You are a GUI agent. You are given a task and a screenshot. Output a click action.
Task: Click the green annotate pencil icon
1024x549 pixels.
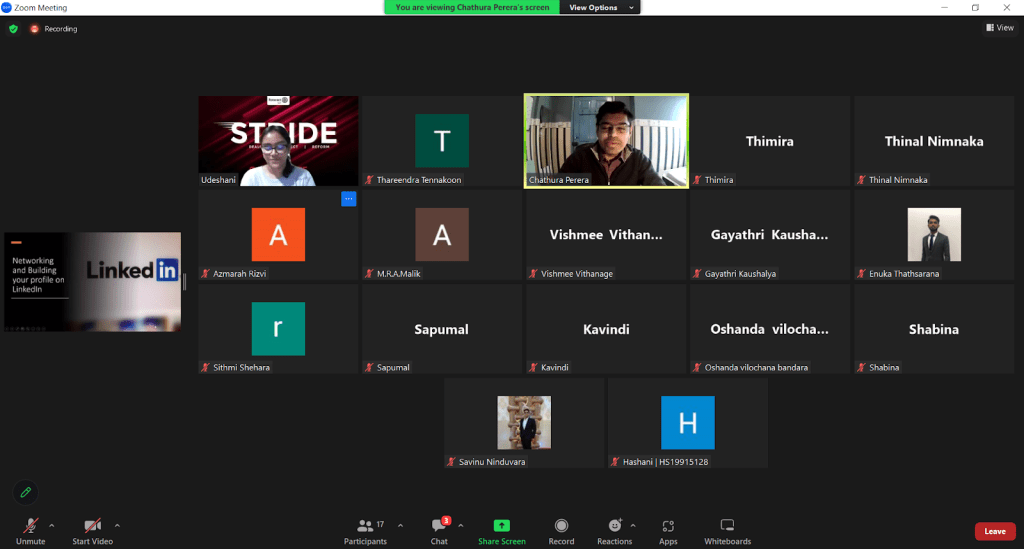pos(25,492)
